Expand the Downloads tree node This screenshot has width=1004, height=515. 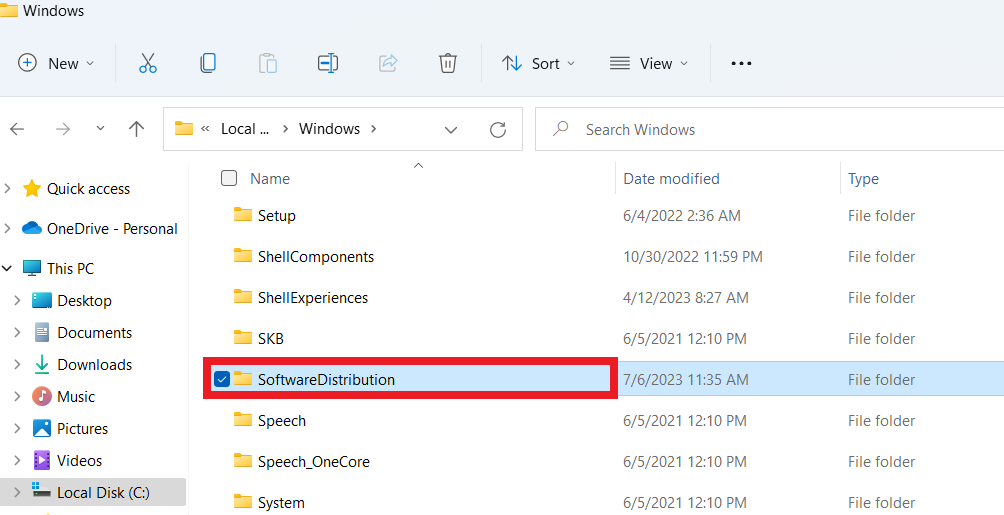click(17, 365)
